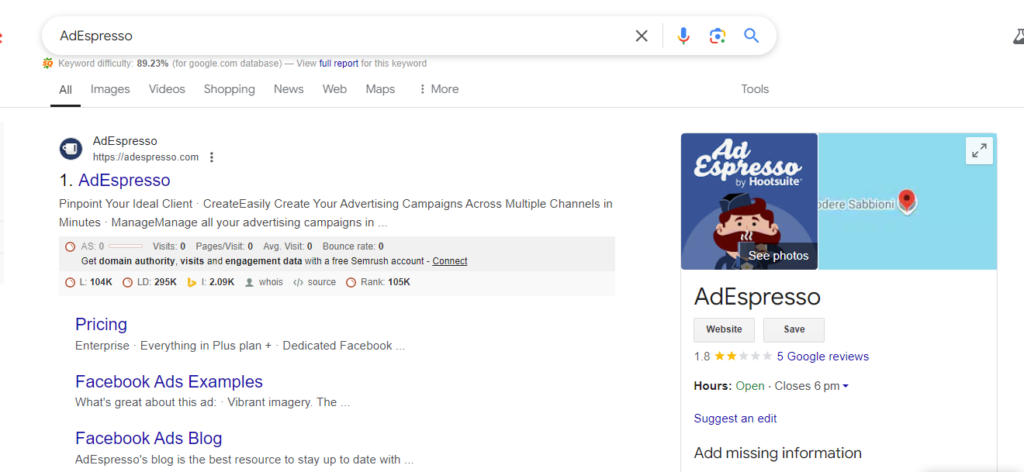This screenshot has width=1024, height=472.
Task: Switch to the Images tab
Action: pos(110,89)
